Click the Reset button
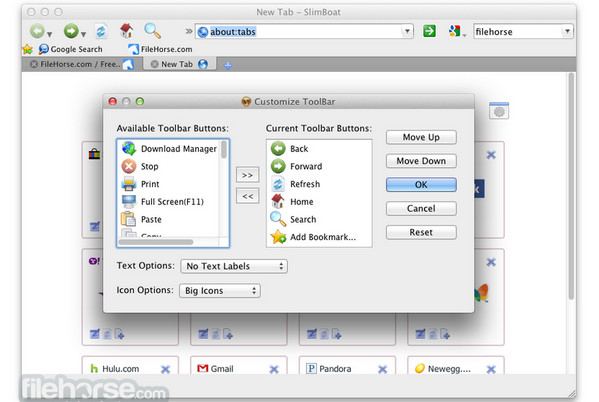Viewport: 599px width, 402px height. [421, 232]
